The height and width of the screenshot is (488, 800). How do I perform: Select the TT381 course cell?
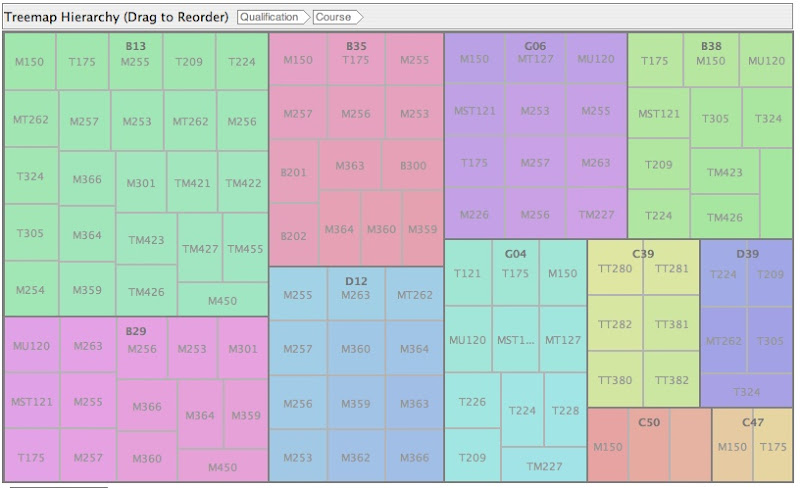671,325
